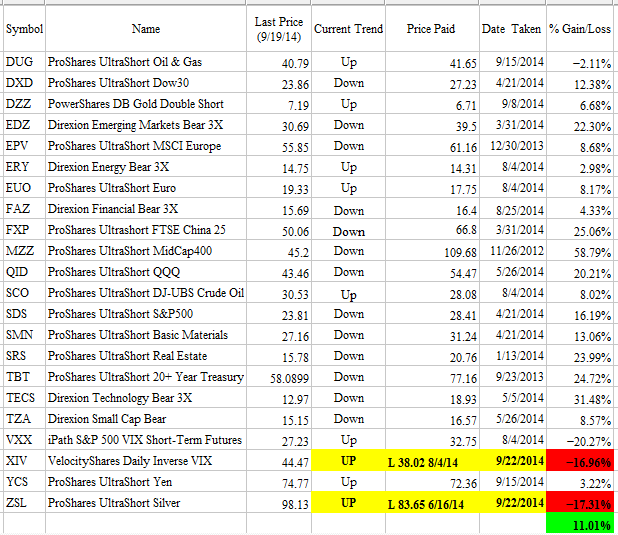The height and width of the screenshot is (535, 618).
Task: Select ProShares UltraShort MidCap400 name
Action: pyautogui.click(x=146, y=251)
